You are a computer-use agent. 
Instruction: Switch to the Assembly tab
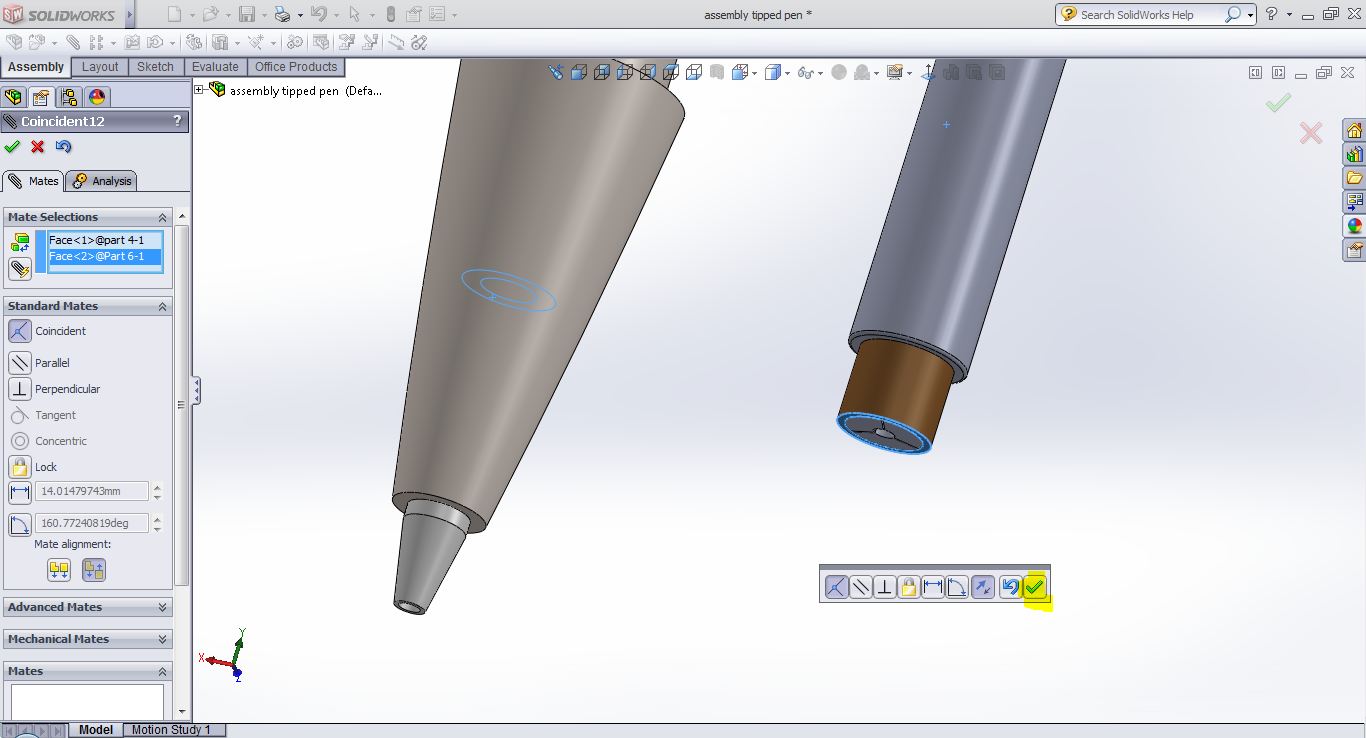point(36,67)
